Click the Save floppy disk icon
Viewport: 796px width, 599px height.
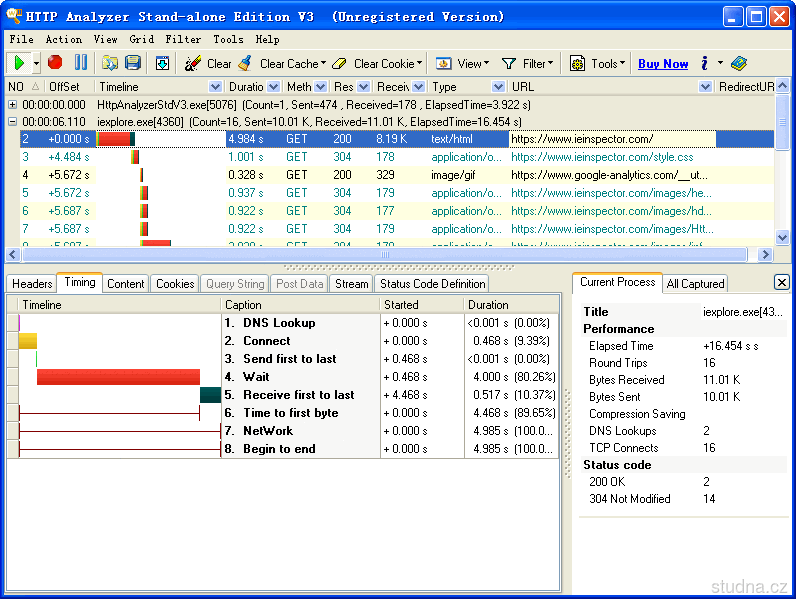(132, 63)
